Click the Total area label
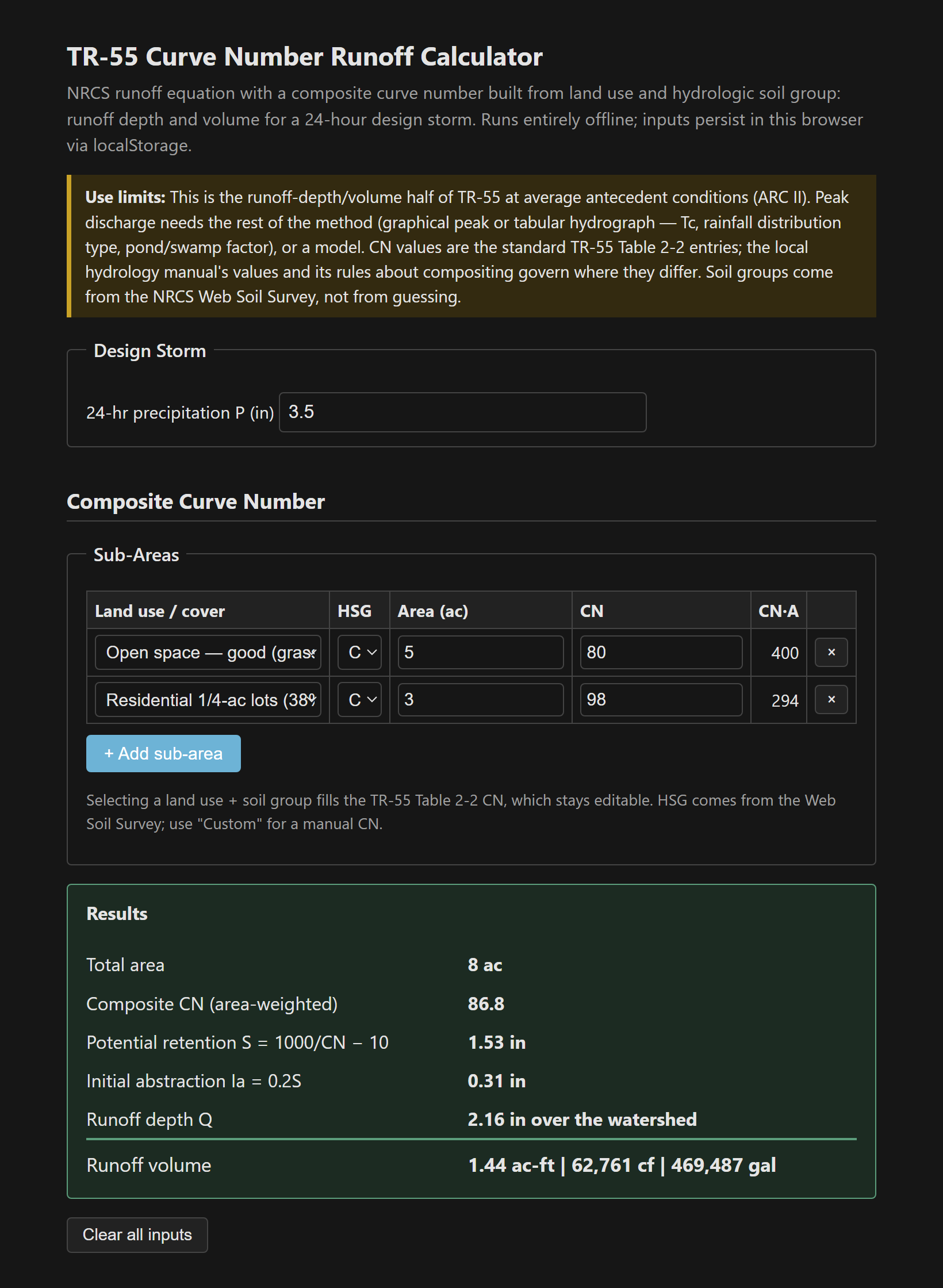The height and width of the screenshot is (1288, 943). coord(125,964)
